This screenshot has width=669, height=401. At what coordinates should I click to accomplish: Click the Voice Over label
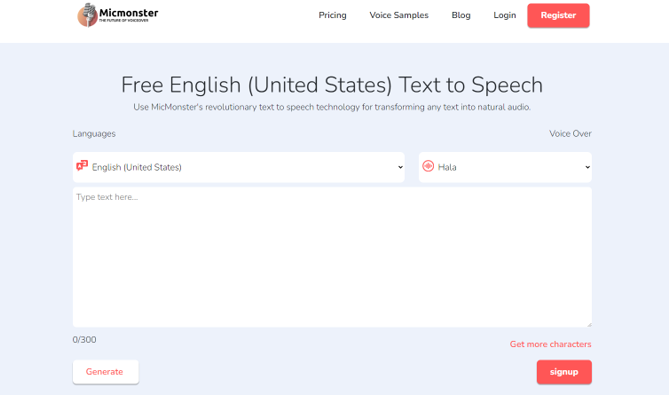pyautogui.click(x=570, y=134)
